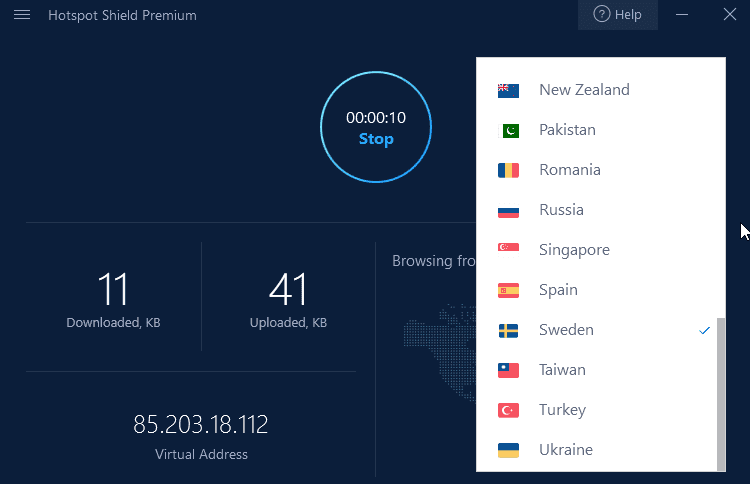Choose Russia in the dropdown
Image resolution: width=750 pixels, height=484 pixels.
600,210
